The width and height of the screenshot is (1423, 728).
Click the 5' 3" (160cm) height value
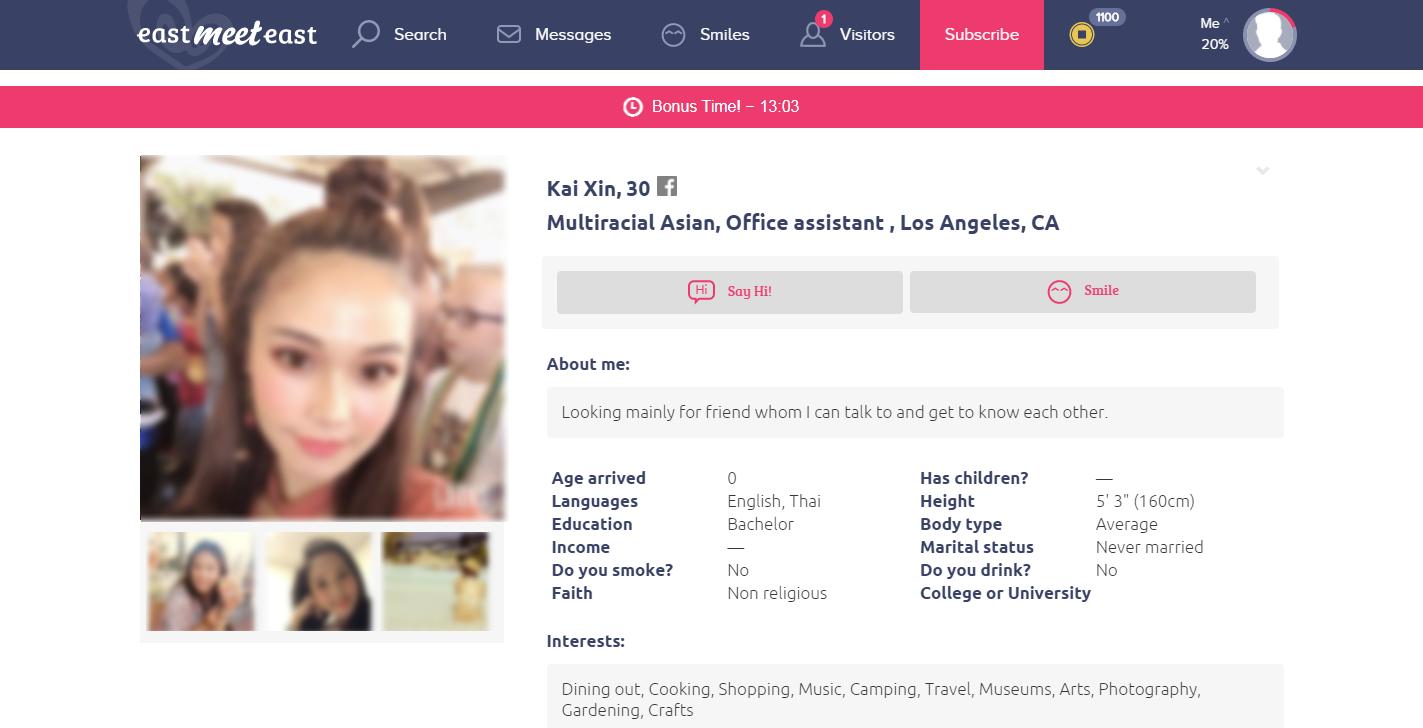click(1145, 501)
